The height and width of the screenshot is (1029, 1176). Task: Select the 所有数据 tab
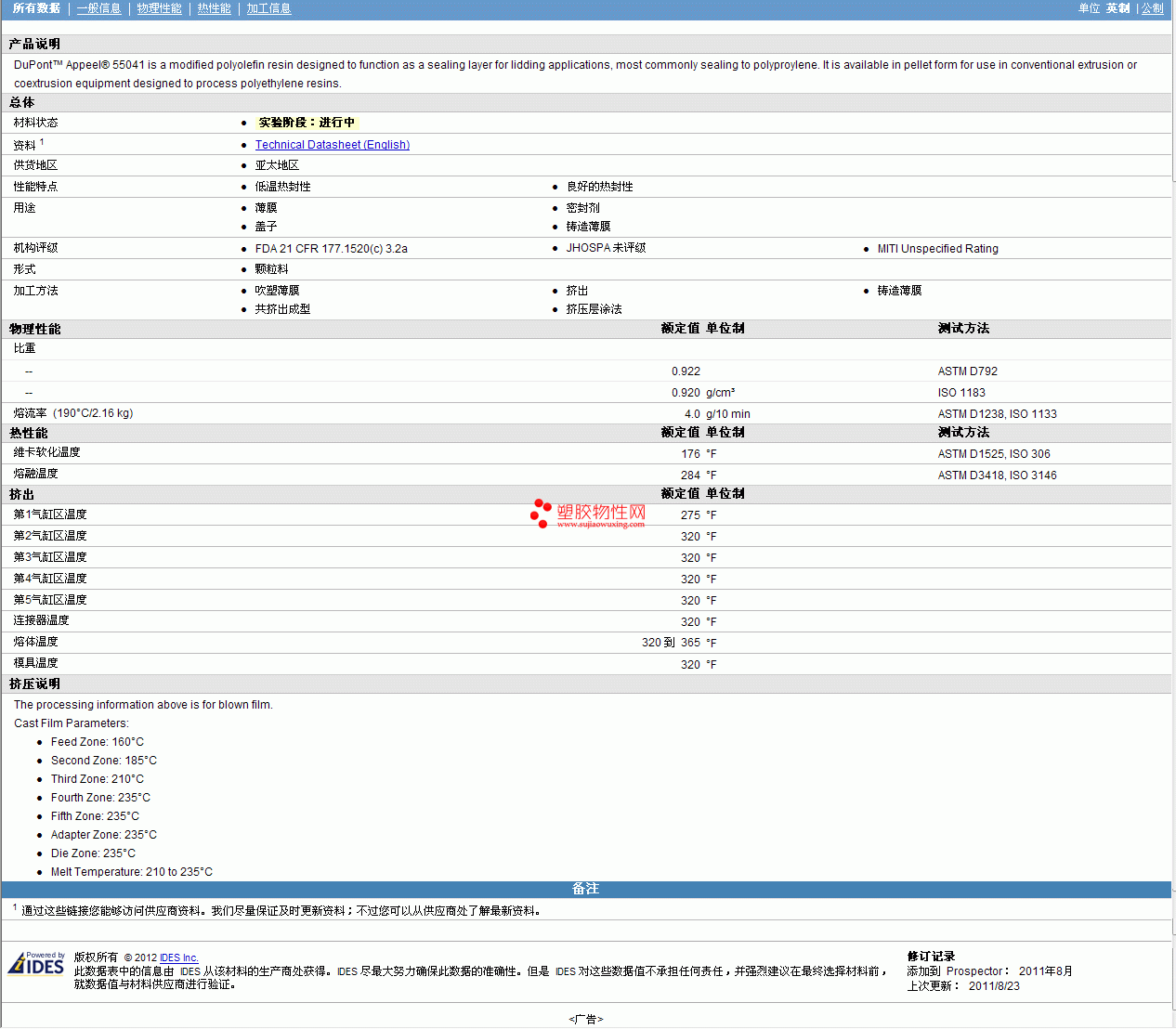coord(37,8)
